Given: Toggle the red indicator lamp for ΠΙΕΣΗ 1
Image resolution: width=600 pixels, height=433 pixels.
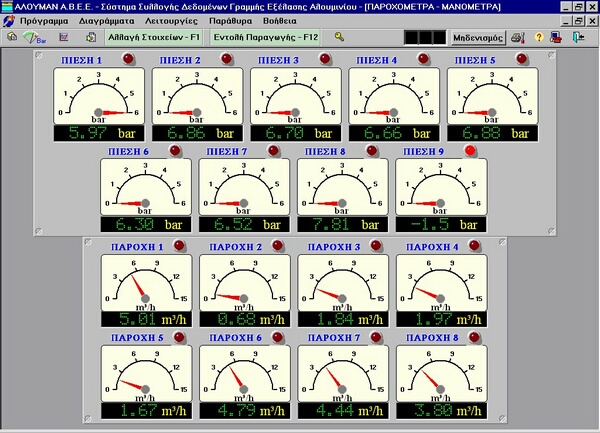Looking at the screenshot, I should pyautogui.click(x=130, y=59).
